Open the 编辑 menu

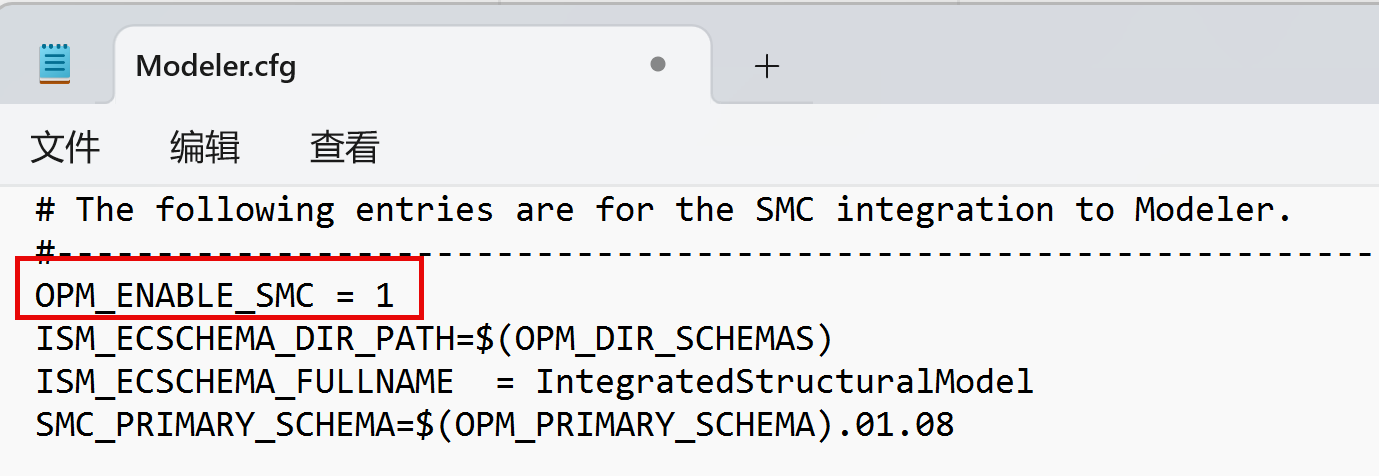[x=205, y=147]
